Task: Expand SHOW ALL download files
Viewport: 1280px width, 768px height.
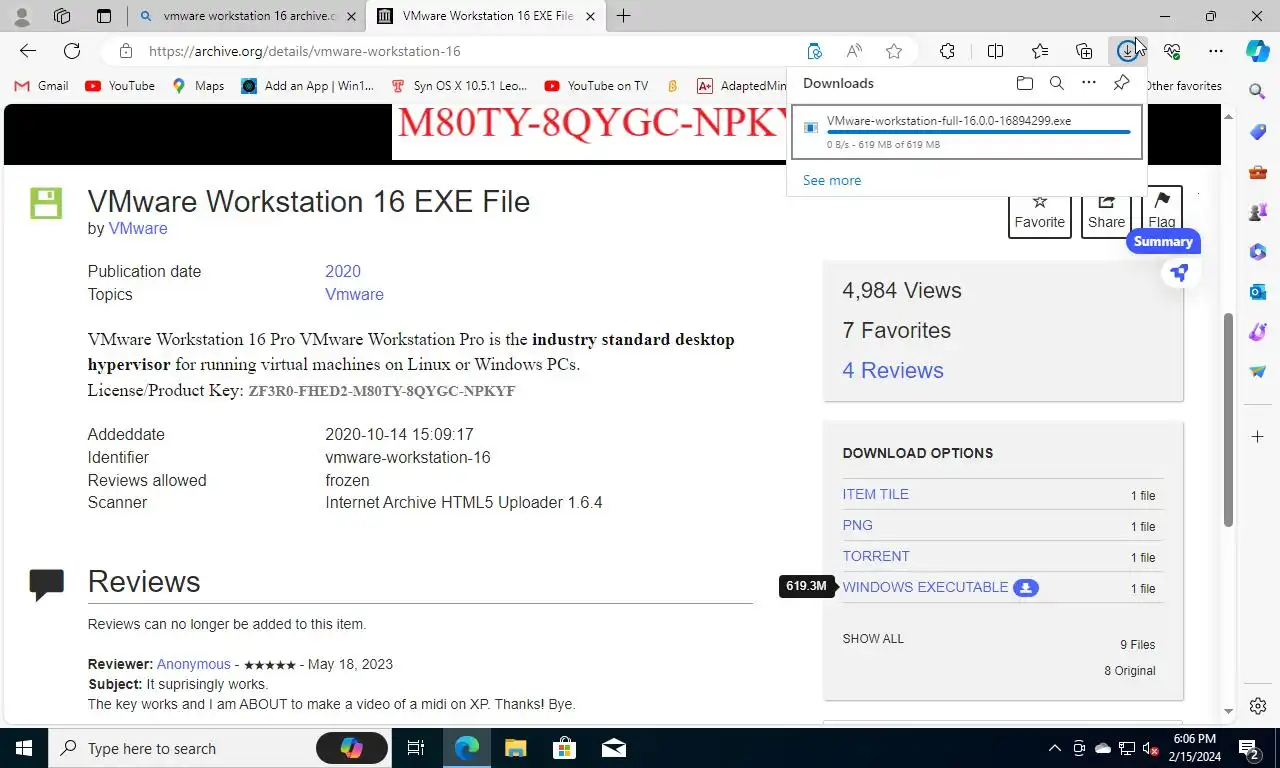Action: [873, 638]
